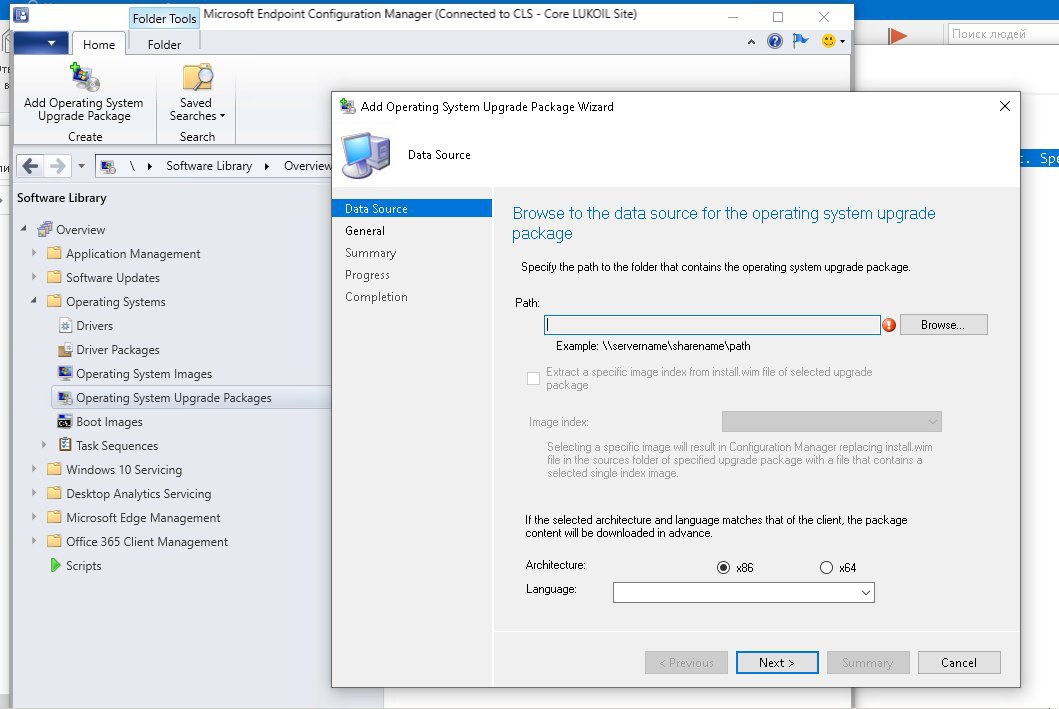Click the Help question mark icon
The width and height of the screenshot is (1059, 709).
(x=775, y=41)
